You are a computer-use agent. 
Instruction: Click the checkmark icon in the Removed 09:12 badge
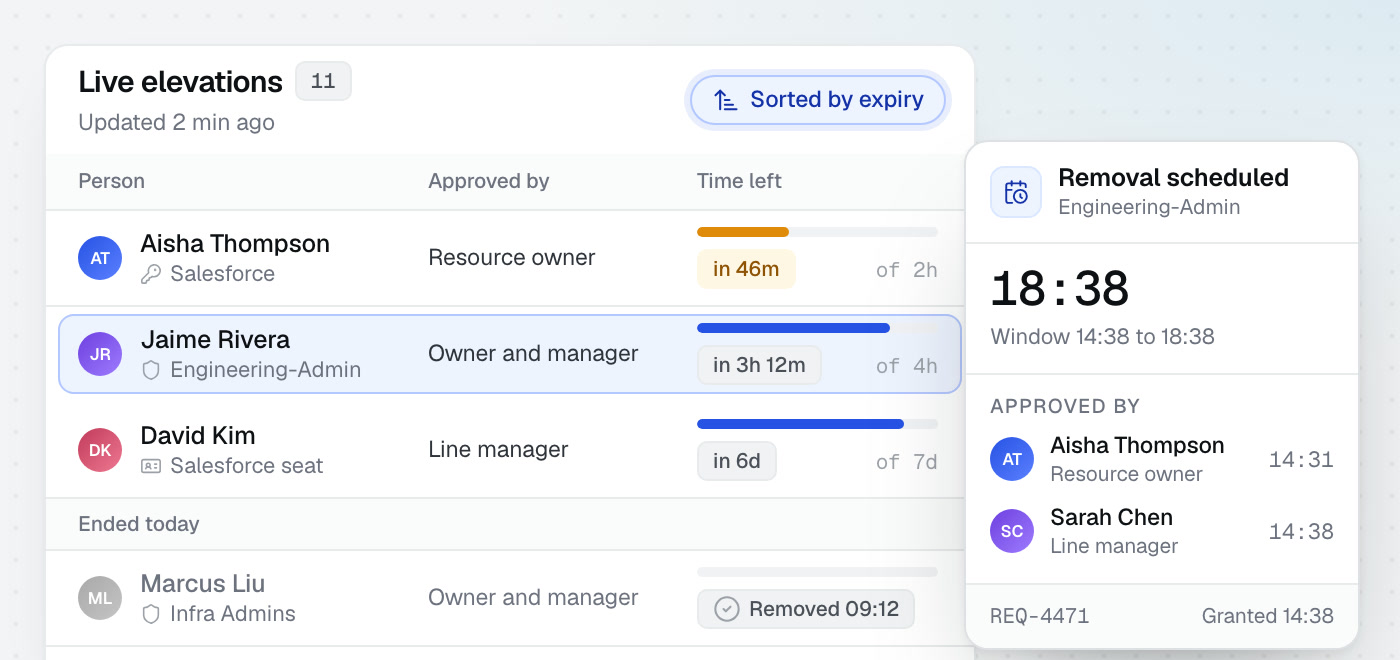727,609
